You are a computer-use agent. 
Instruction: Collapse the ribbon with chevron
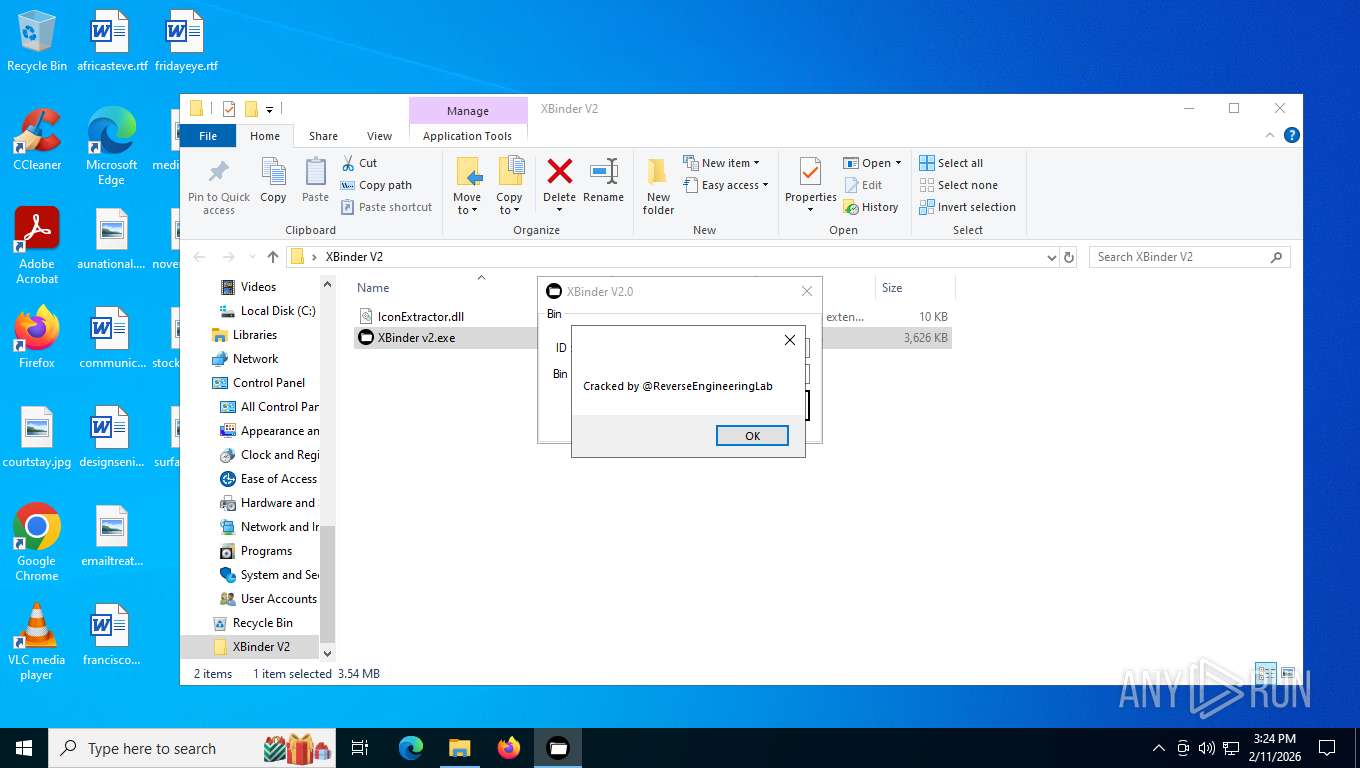[1271, 135]
